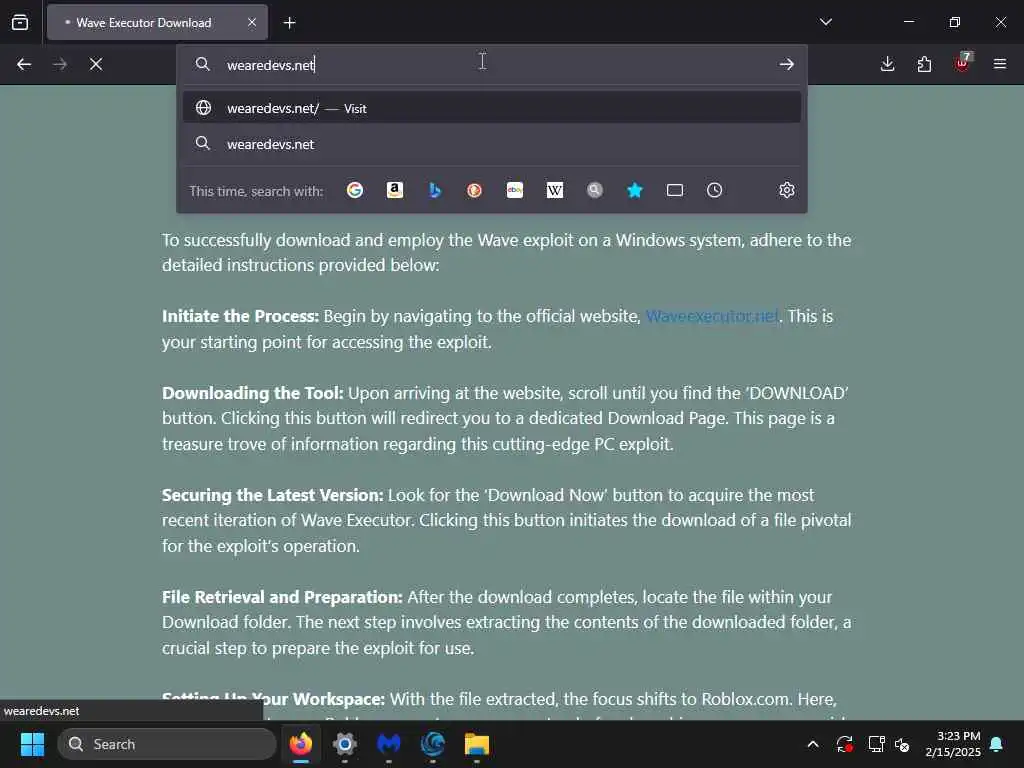The image size is (1024, 768).
Task: Search in open tabs icon
Action: 675,190
